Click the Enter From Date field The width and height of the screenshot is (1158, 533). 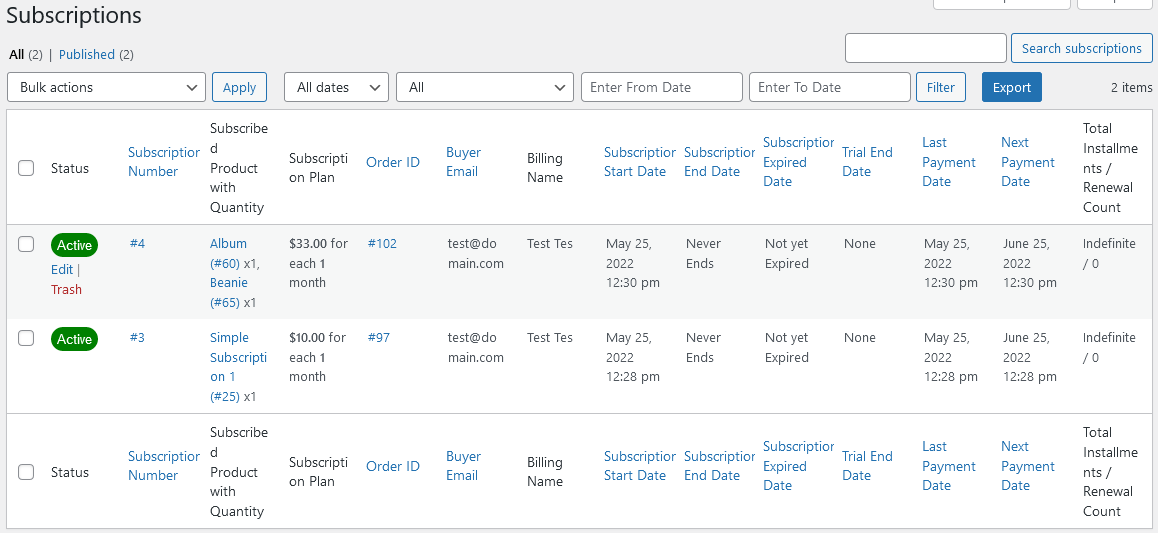661,87
